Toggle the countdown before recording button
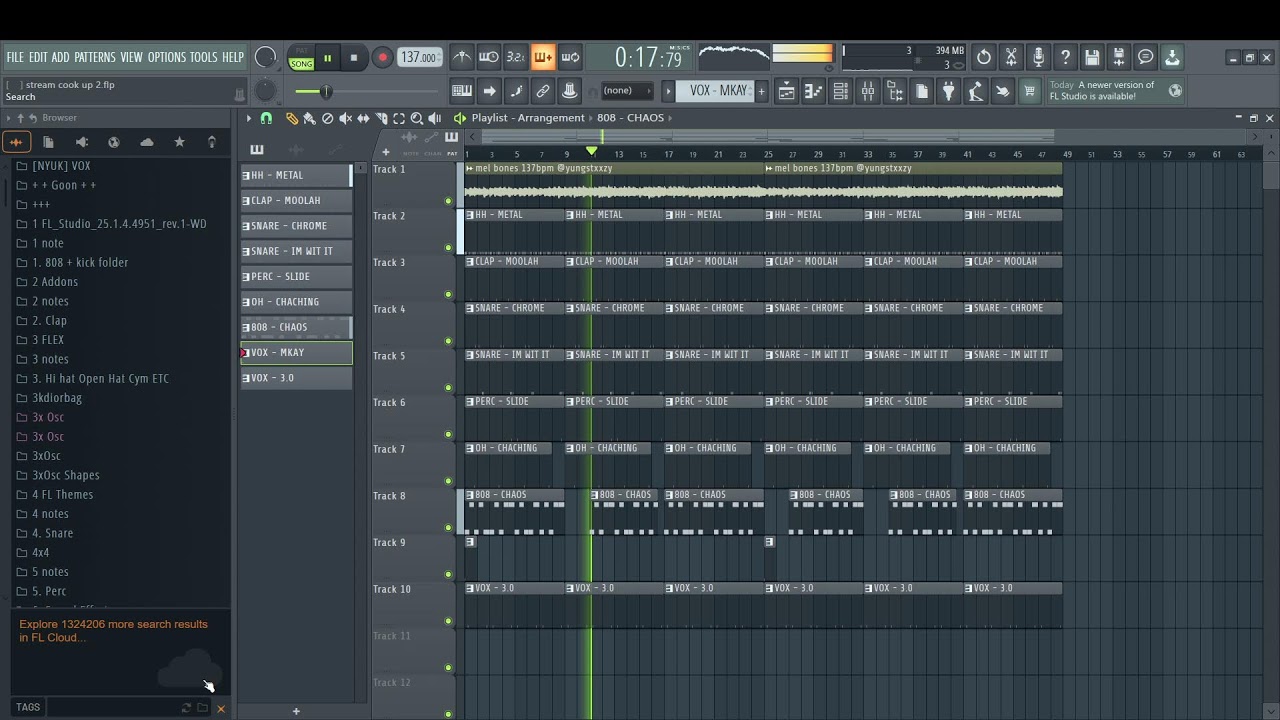This screenshot has width=1280, height=720. tap(516, 57)
